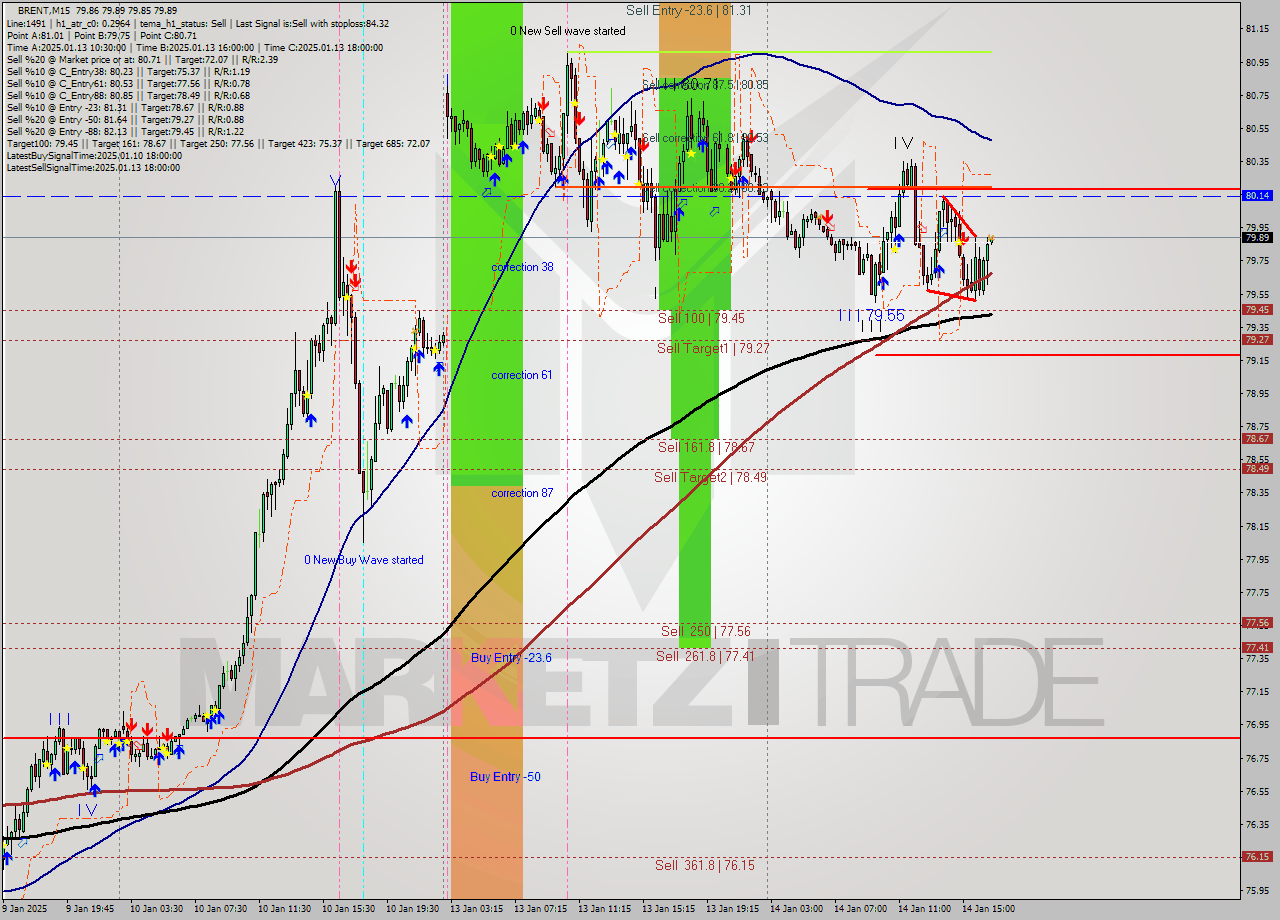Click the red 78.49 price axis tag

click(x=1257, y=469)
